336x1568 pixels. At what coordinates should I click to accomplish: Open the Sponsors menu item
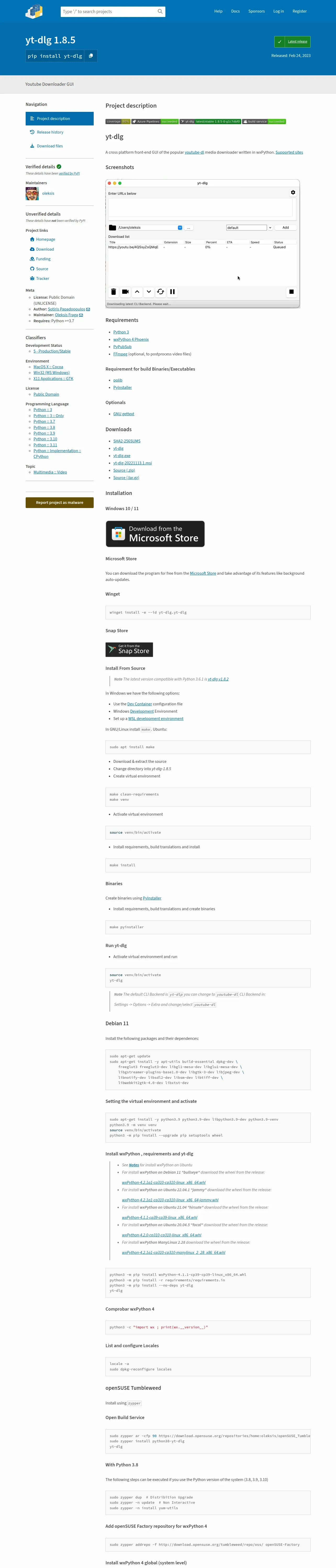256,11
